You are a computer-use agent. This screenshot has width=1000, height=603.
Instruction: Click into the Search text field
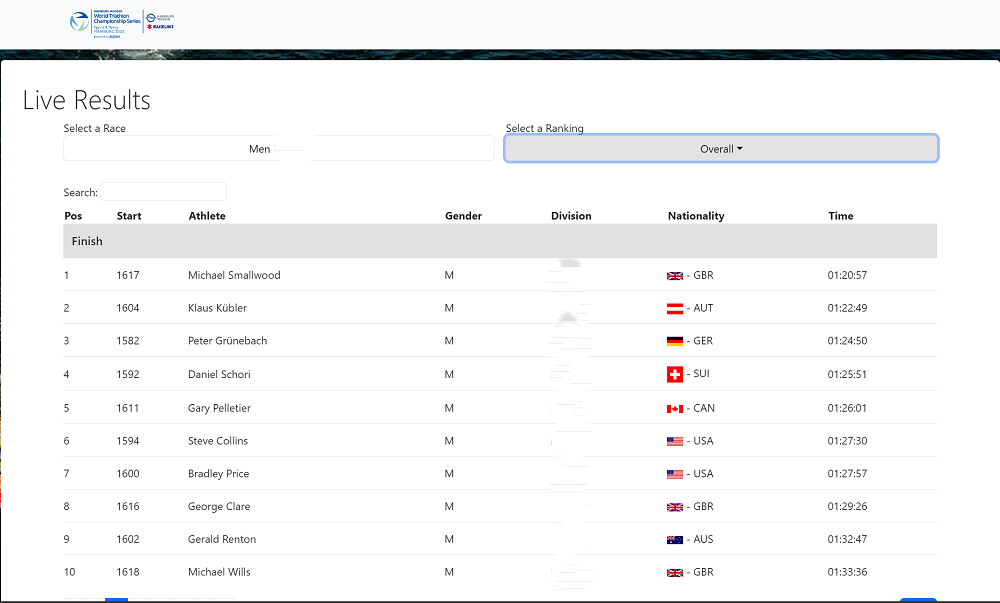(164, 192)
